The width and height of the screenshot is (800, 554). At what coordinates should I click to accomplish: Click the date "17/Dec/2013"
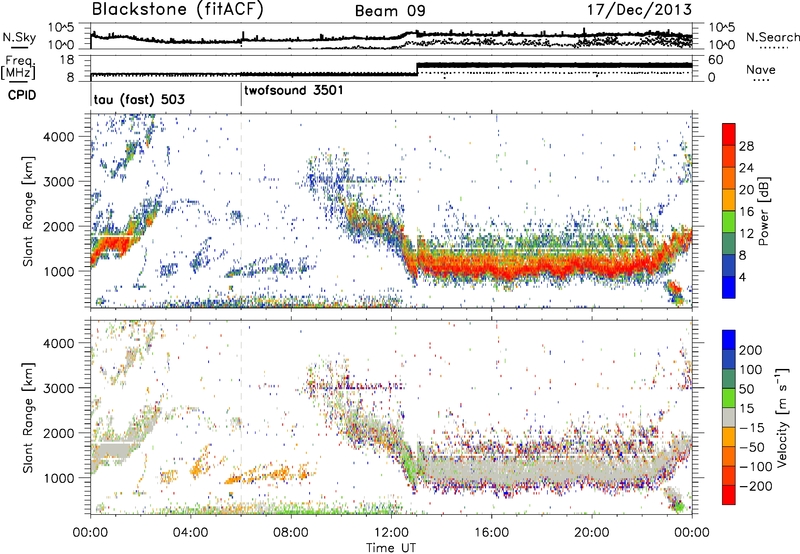640,10
